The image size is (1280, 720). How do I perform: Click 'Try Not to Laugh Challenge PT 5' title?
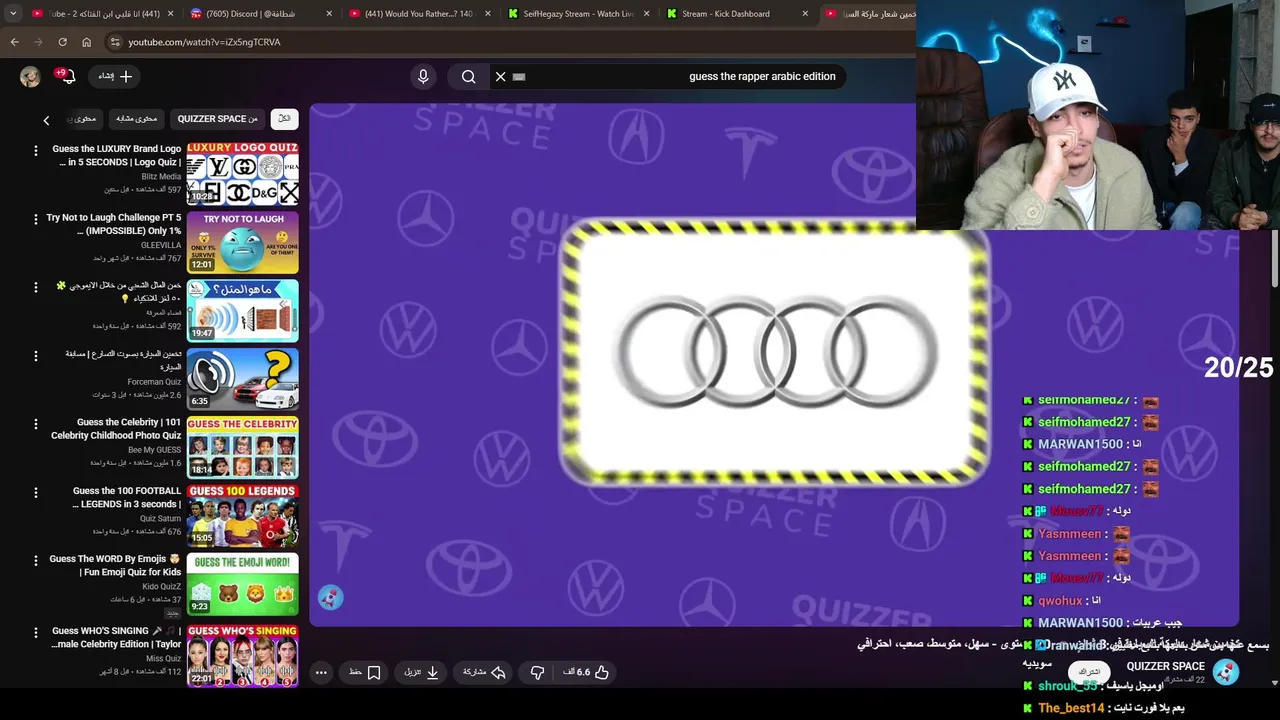114,224
